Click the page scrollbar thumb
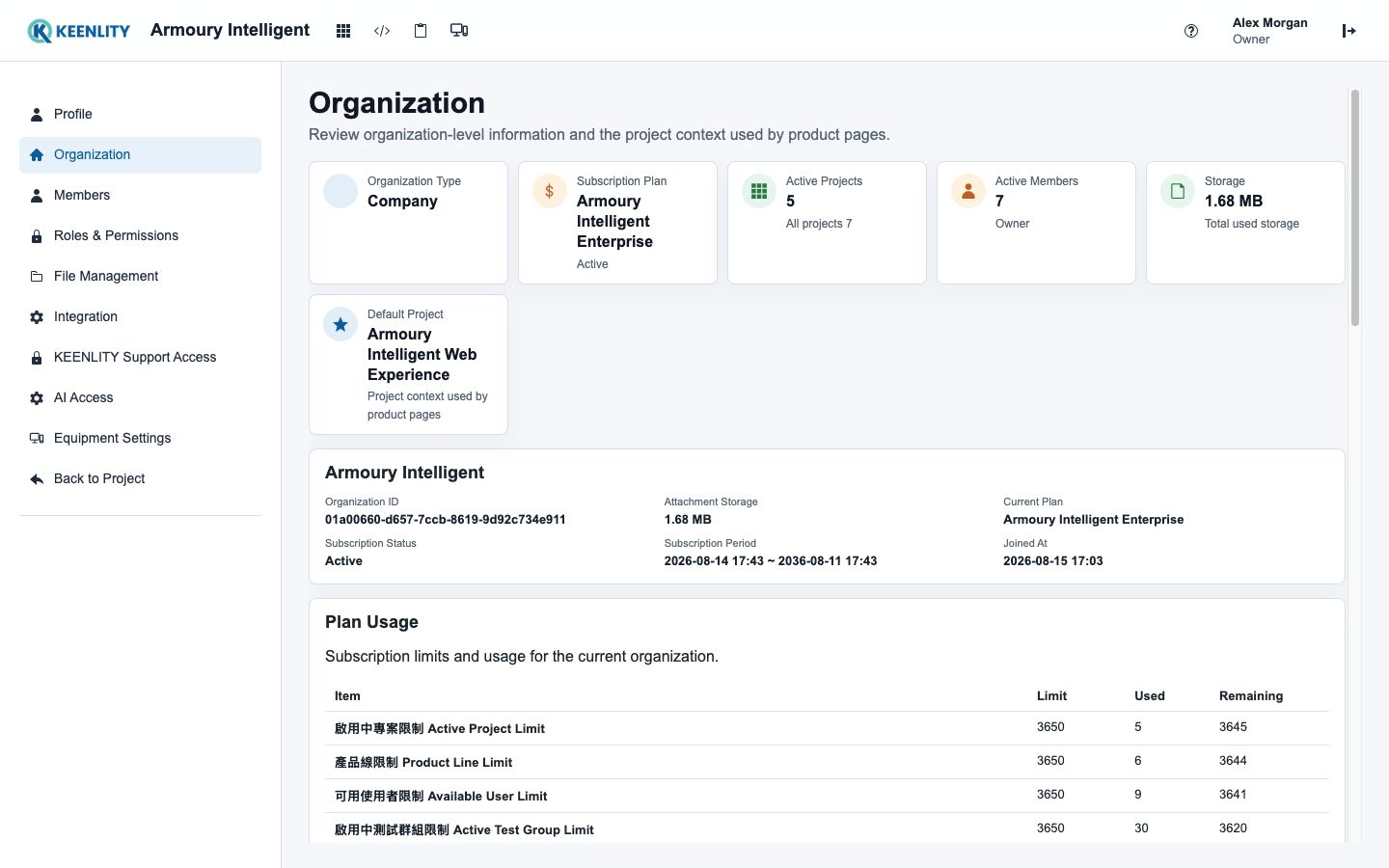 click(1355, 207)
